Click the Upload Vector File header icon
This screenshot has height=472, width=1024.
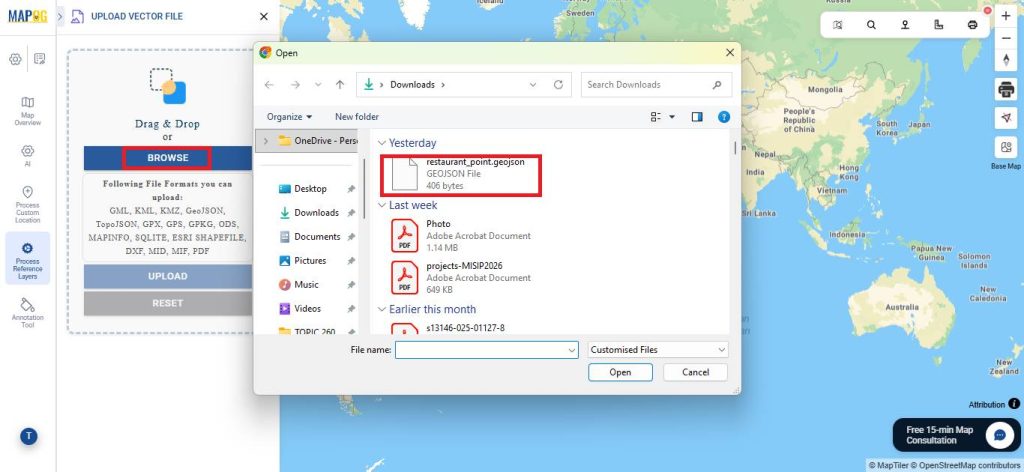[77, 16]
